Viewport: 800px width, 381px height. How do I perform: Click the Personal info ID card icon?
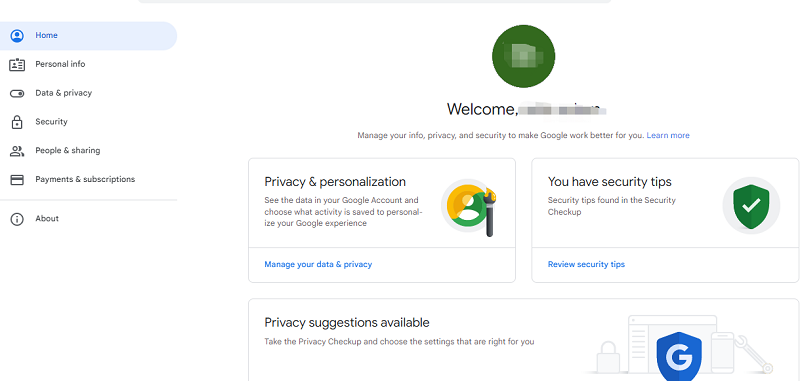point(17,64)
